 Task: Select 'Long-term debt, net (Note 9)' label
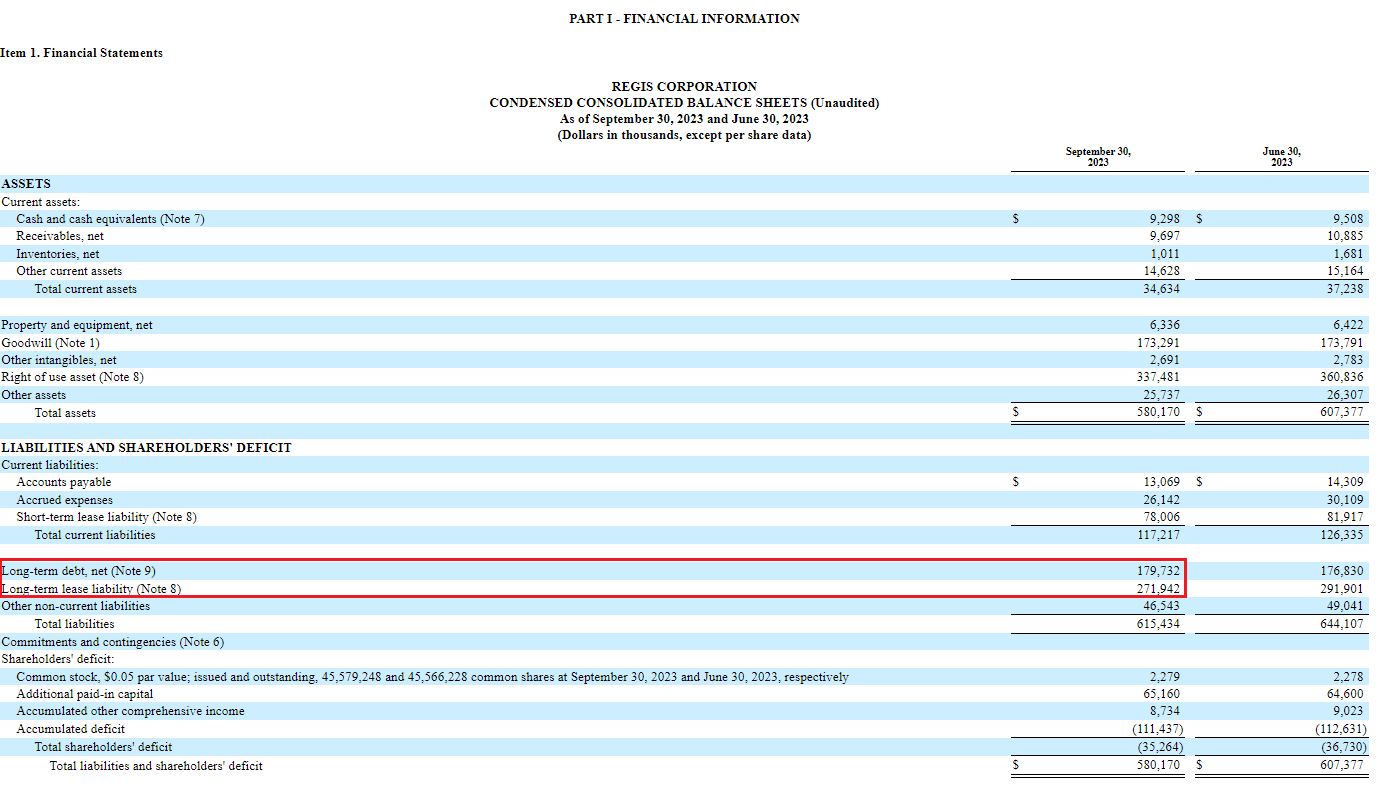78,571
